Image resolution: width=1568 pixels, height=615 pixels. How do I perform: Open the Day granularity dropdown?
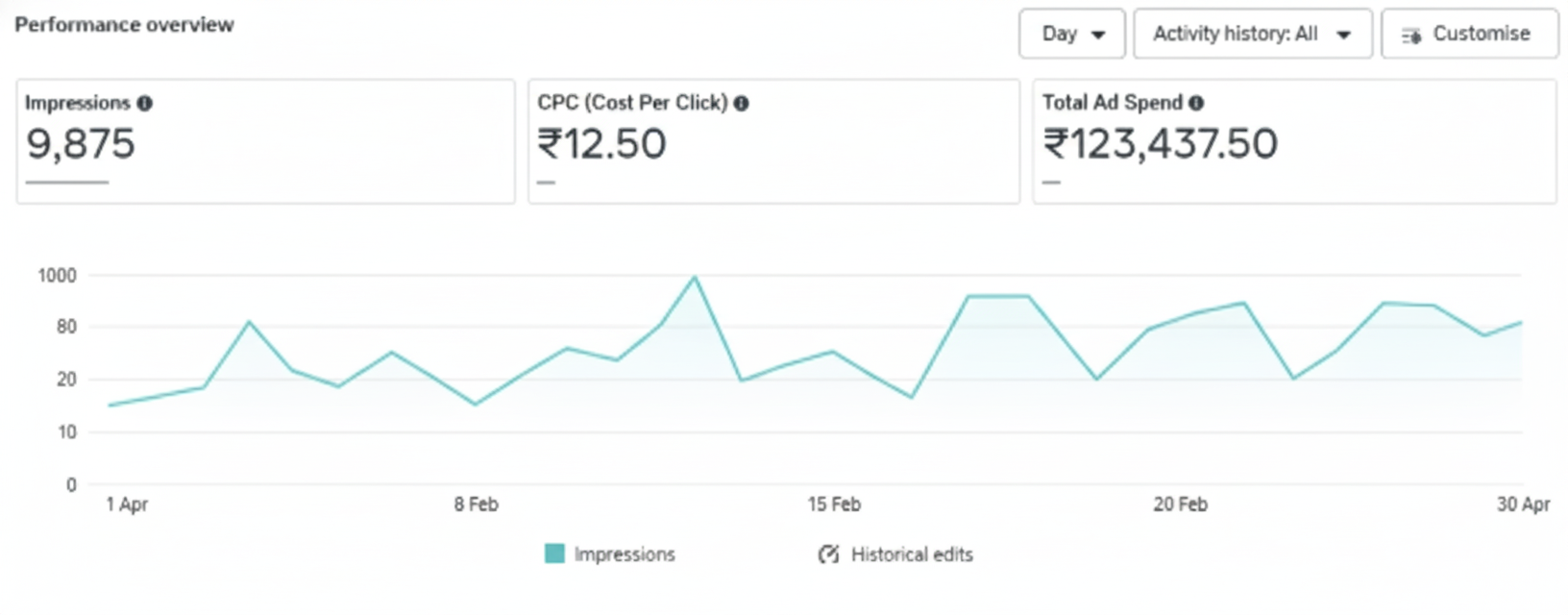point(1071,35)
